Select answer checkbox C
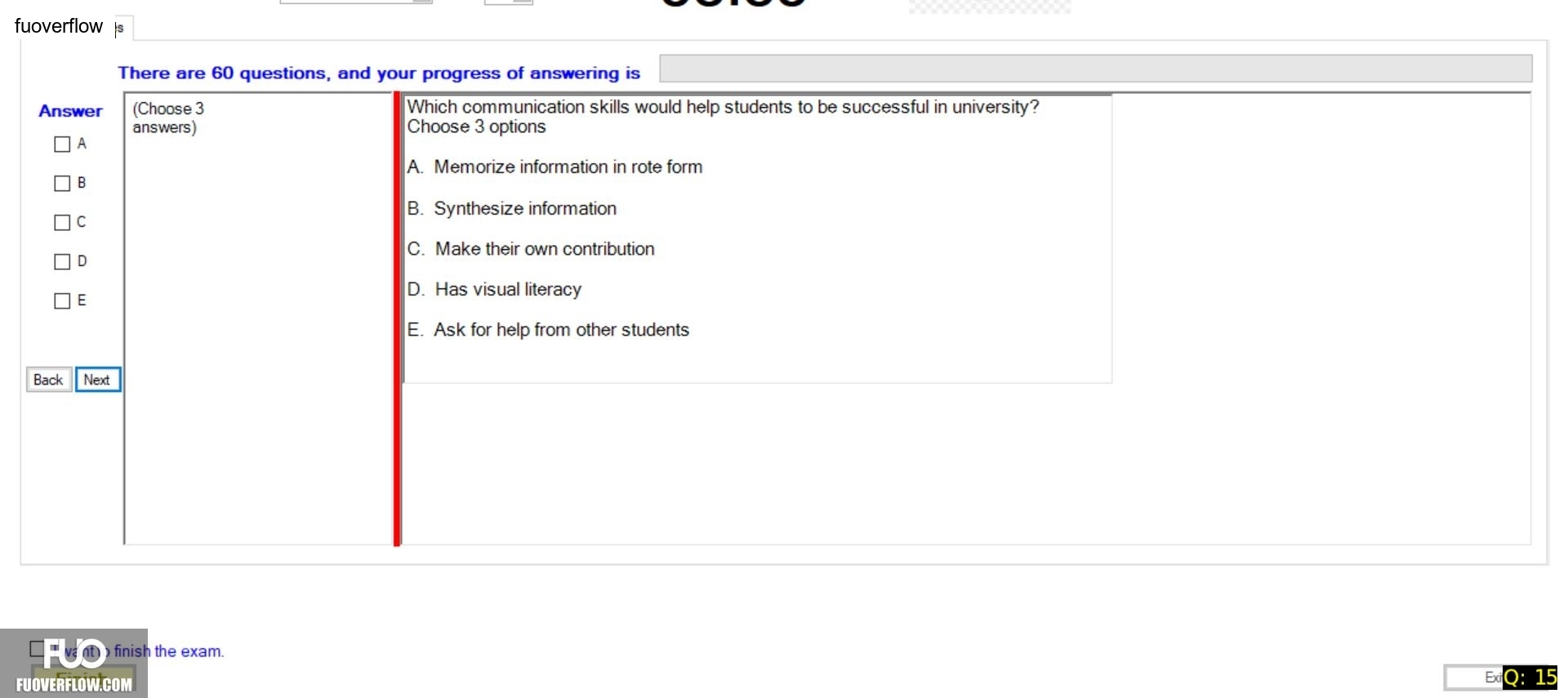Viewport: 1568px width, 698px height. pos(62,223)
